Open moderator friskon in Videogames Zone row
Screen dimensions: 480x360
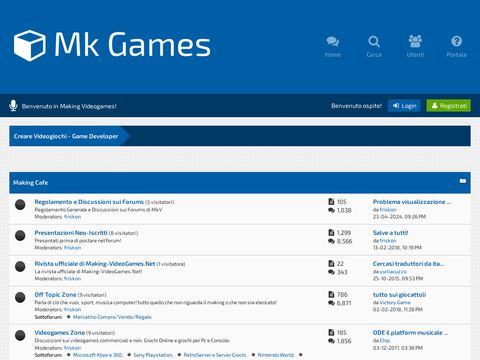point(72,348)
